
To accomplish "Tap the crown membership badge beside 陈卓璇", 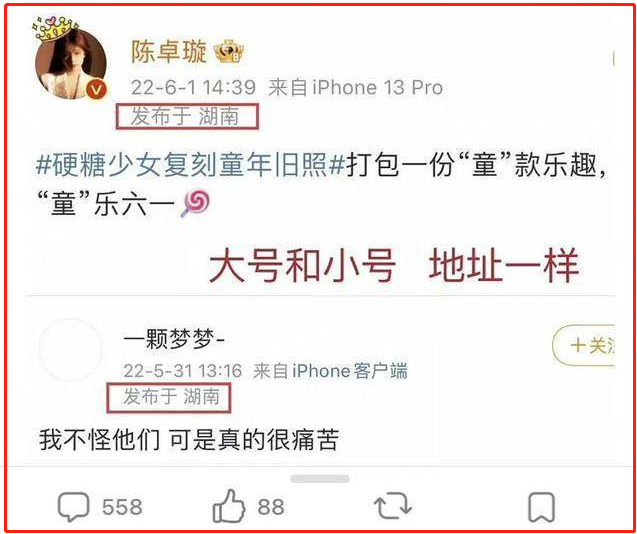I will point(229,52).
